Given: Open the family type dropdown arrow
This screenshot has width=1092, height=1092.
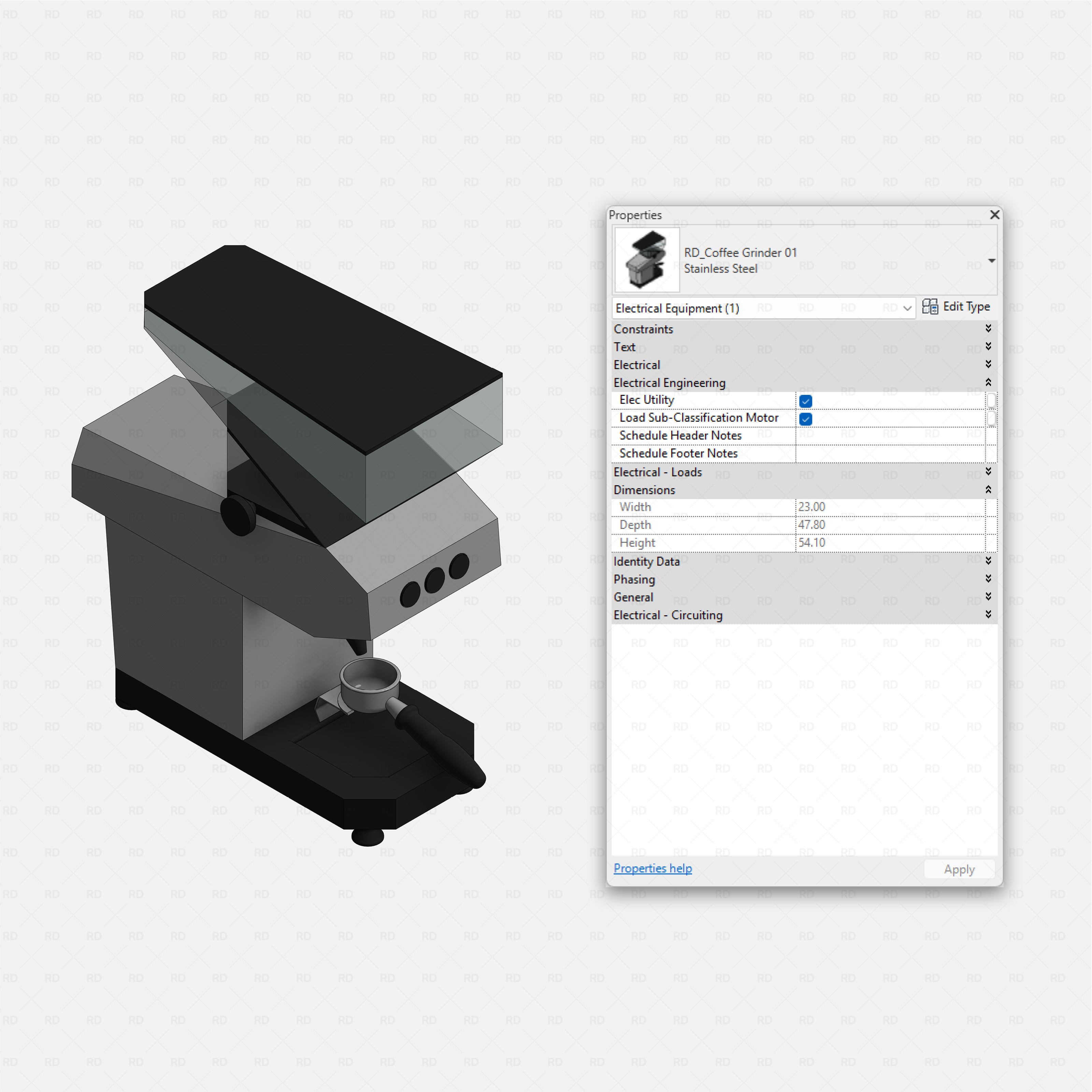Looking at the screenshot, I should click(992, 261).
